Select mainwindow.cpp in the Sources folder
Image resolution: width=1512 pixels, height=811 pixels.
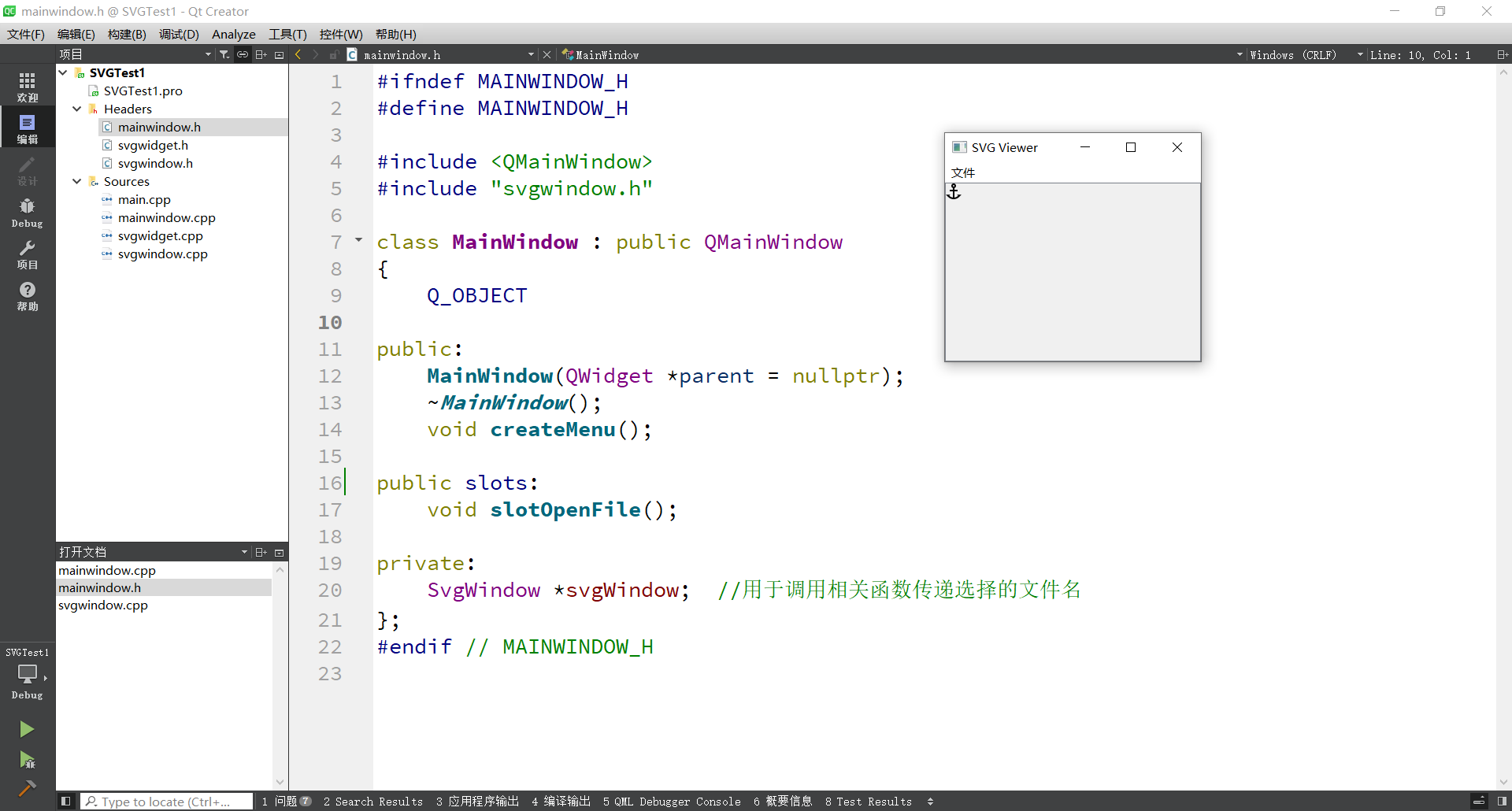(x=167, y=218)
